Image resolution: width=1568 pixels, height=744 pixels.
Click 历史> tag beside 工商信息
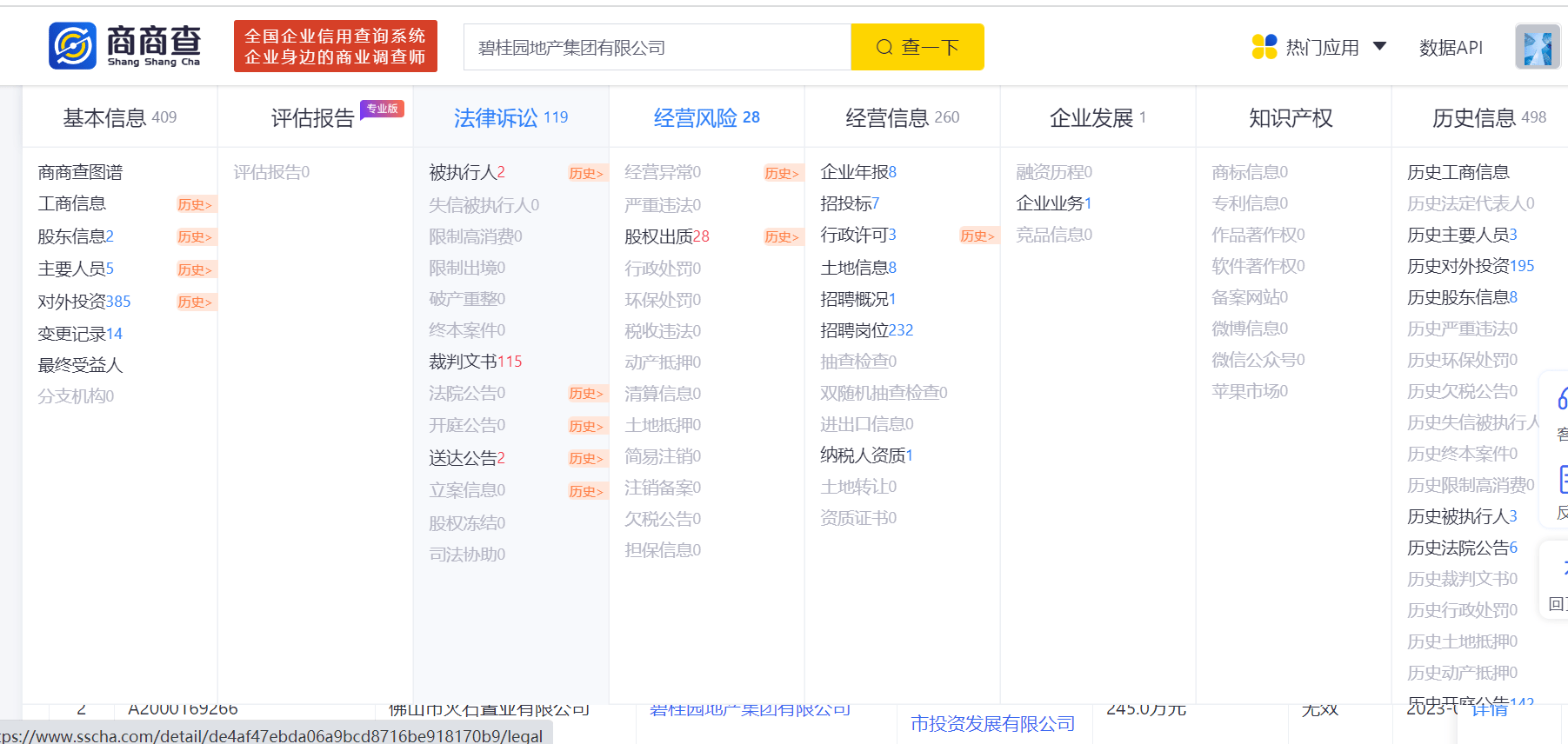click(x=195, y=204)
